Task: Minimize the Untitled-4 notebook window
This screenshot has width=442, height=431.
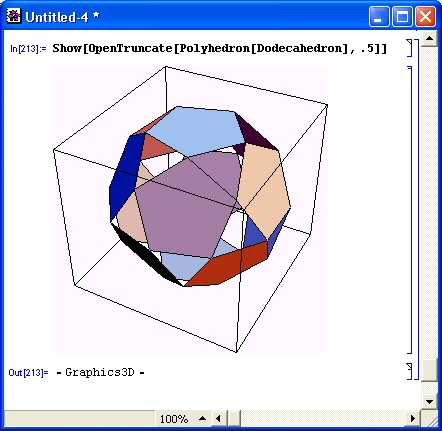Action: click(x=379, y=17)
